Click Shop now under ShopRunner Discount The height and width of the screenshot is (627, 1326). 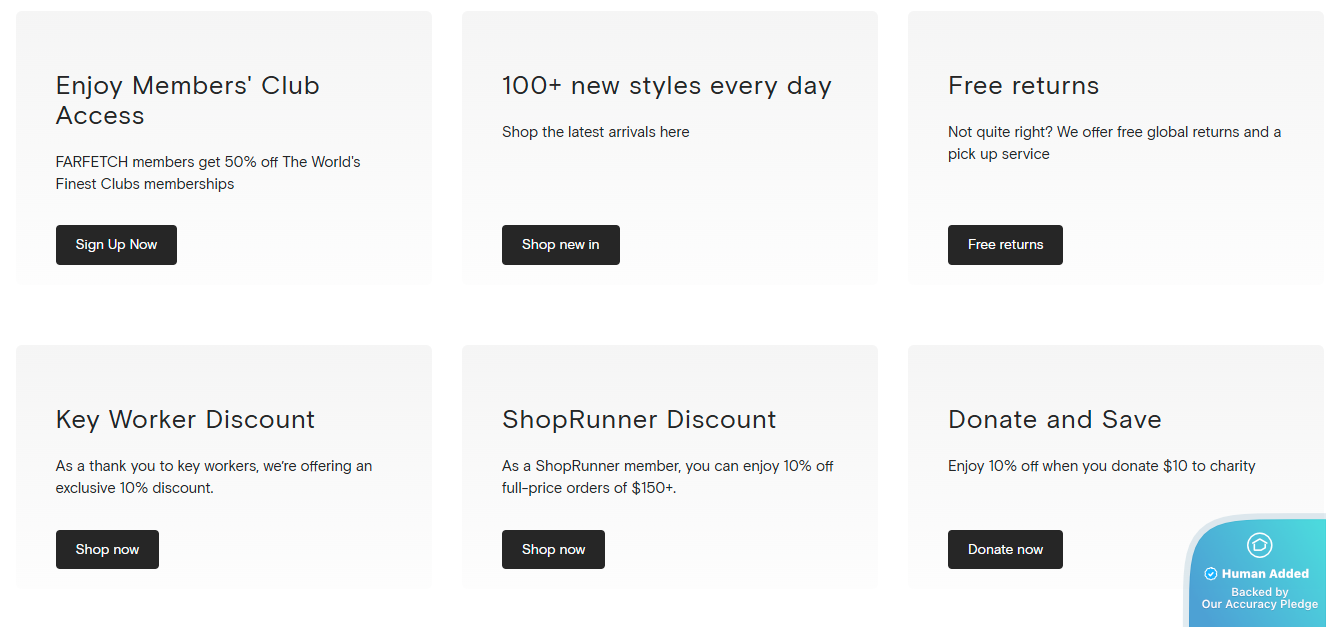[553, 549]
